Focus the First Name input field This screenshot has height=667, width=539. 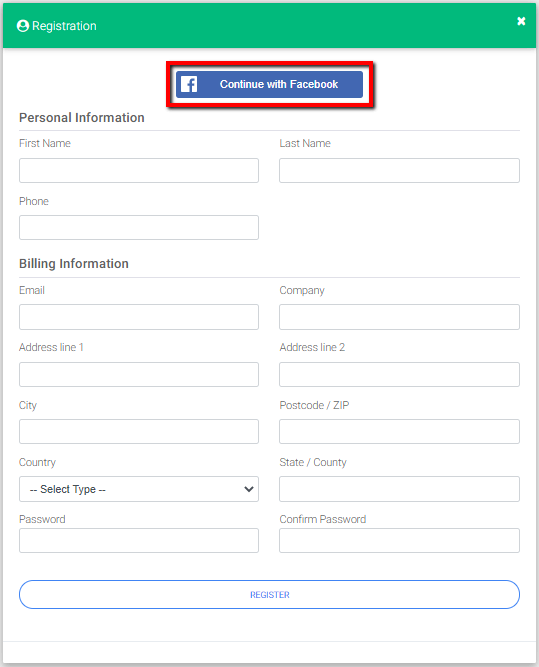click(x=139, y=171)
